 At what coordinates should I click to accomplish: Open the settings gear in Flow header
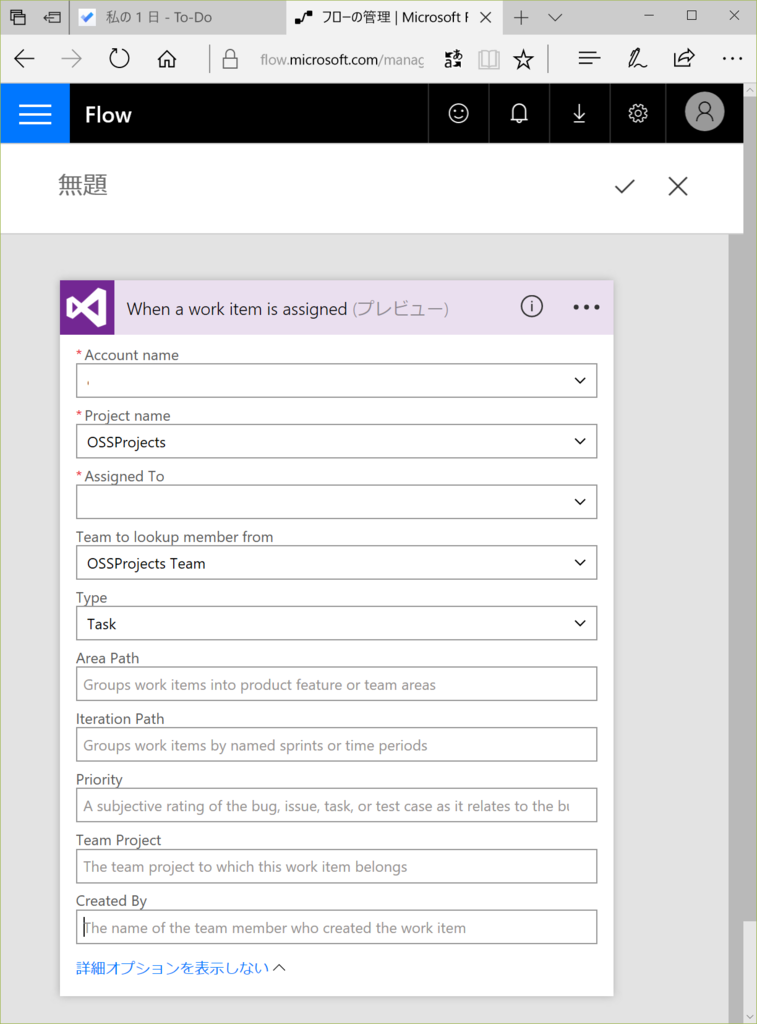[x=637, y=114]
